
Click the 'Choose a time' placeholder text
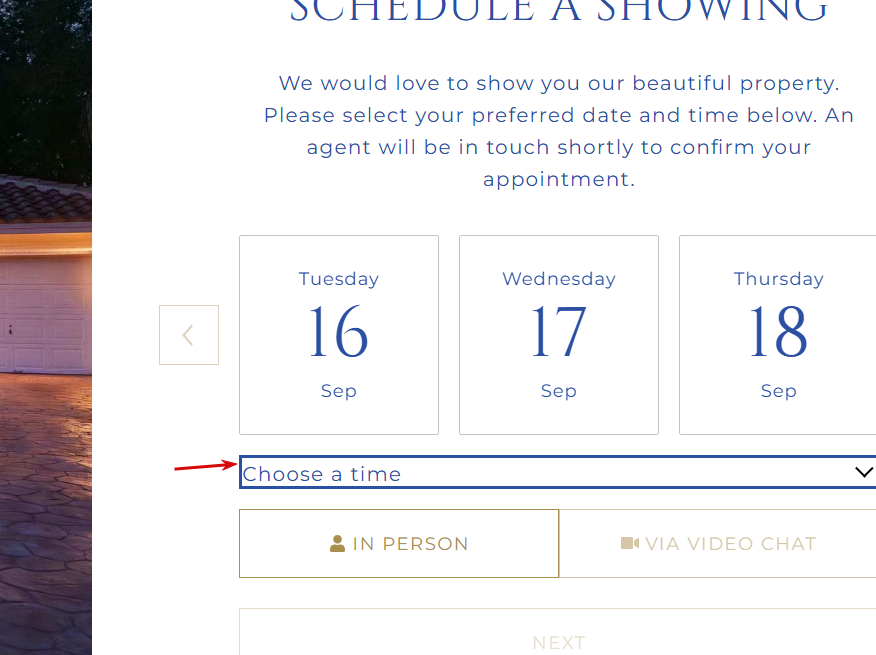pyautogui.click(x=322, y=474)
